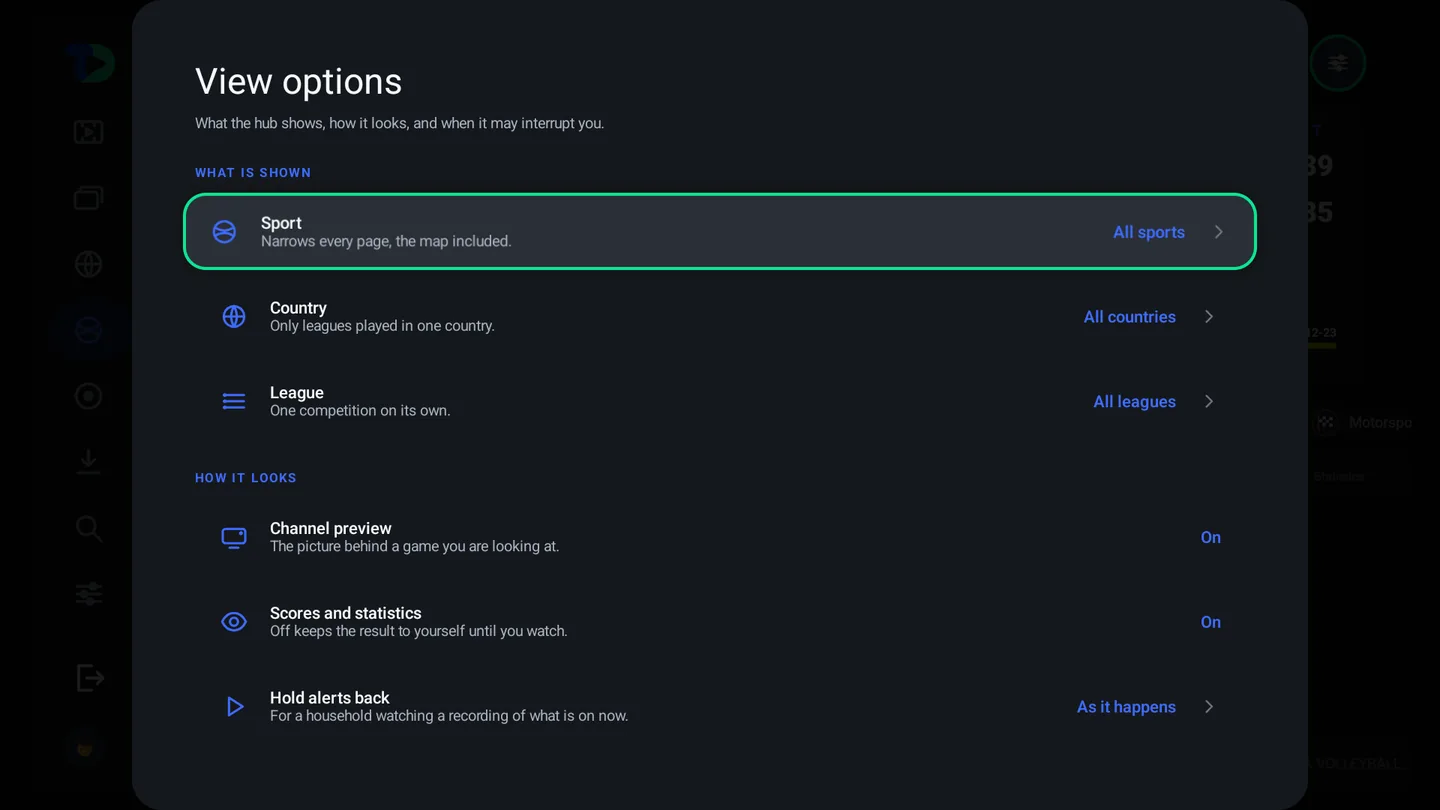Click 'One competition on its own.' text
The image size is (1440, 810).
360,411
